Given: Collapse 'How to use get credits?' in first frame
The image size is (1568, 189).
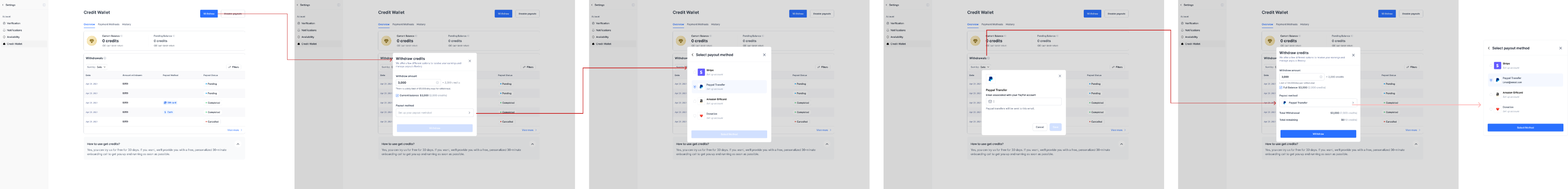Looking at the screenshot, I should 238,144.
